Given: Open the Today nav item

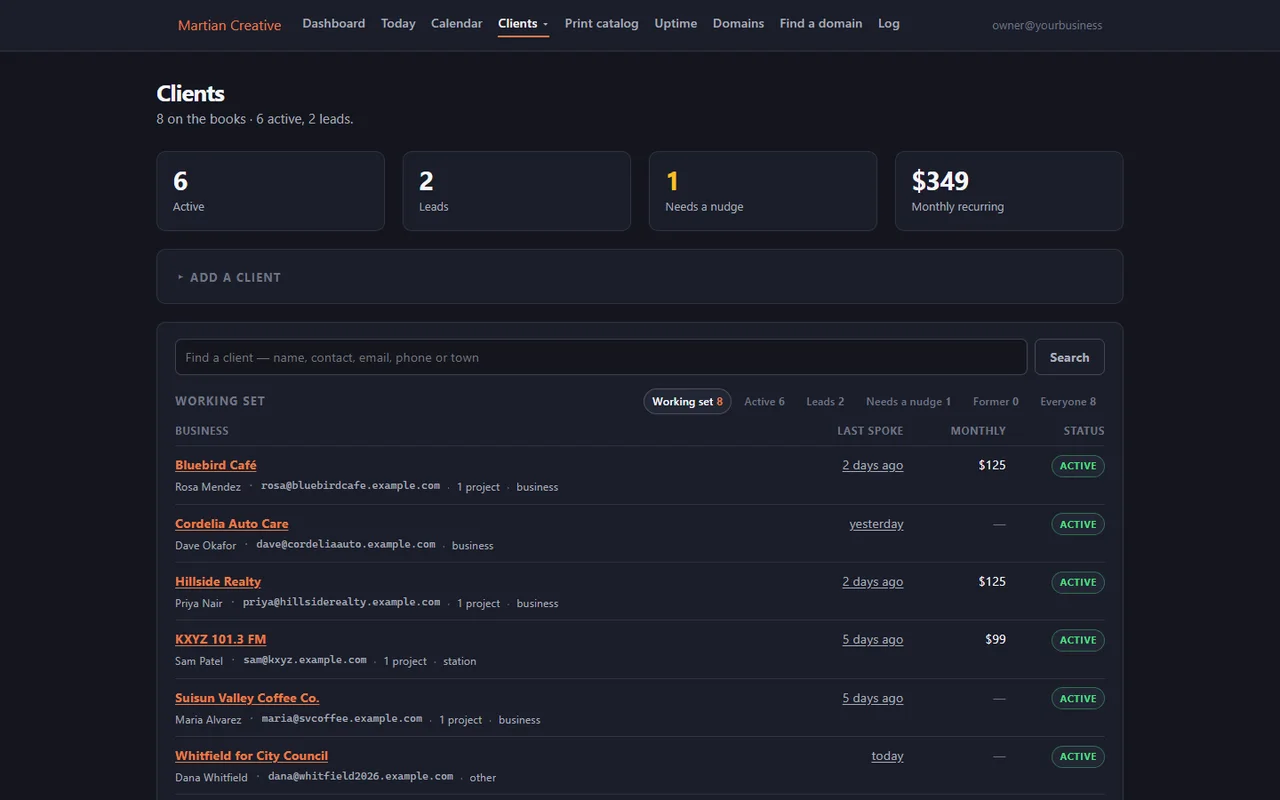Looking at the screenshot, I should [x=398, y=23].
